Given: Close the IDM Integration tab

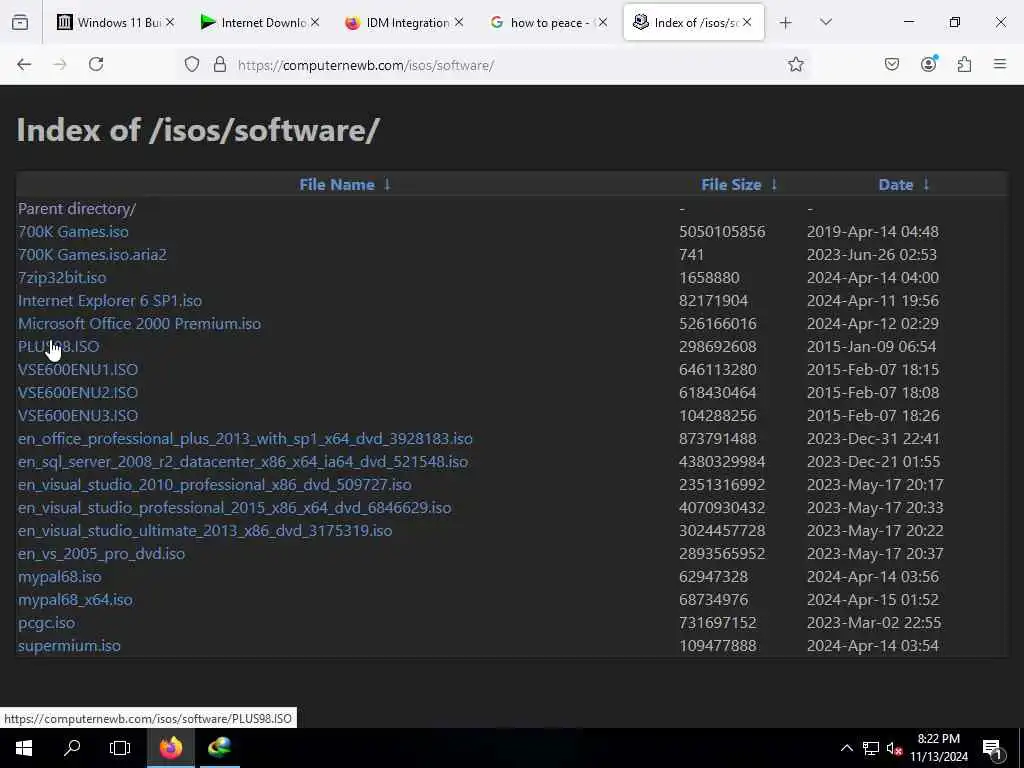Looking at the screenshot, I should coord(459,22).
